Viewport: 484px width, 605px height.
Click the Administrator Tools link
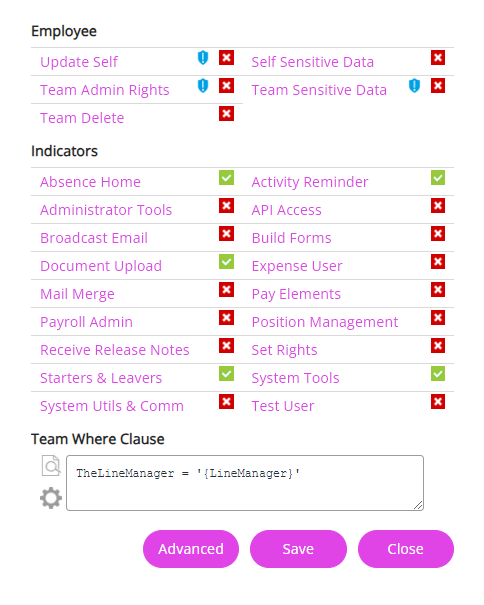coord(106,210)
